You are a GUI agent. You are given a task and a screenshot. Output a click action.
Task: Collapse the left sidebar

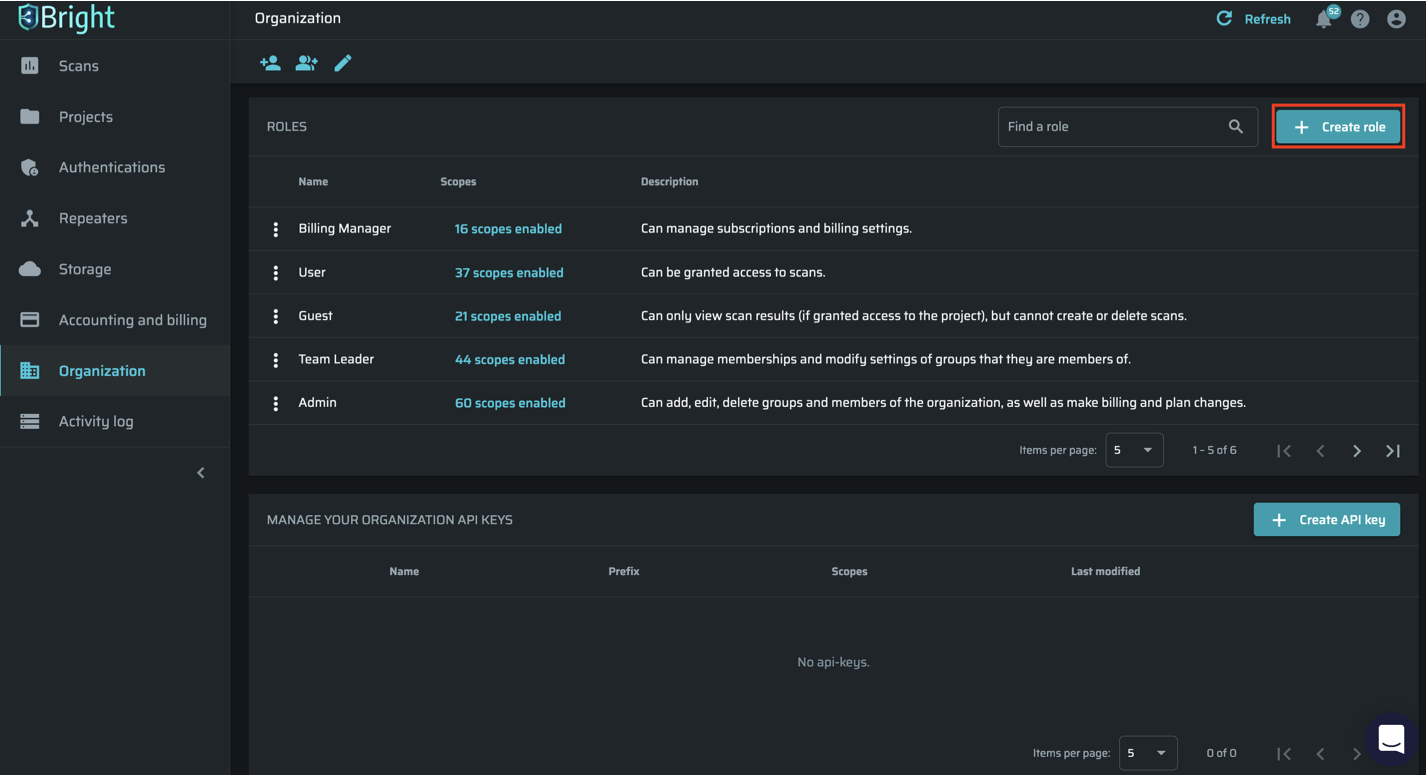[201, 473]
